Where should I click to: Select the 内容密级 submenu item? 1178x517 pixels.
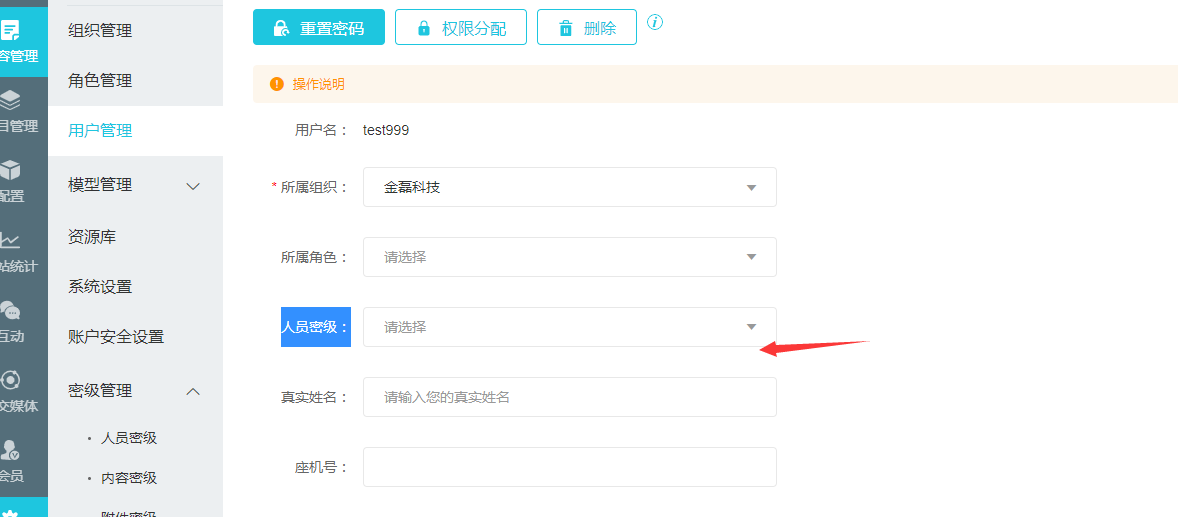coord(129,478)
